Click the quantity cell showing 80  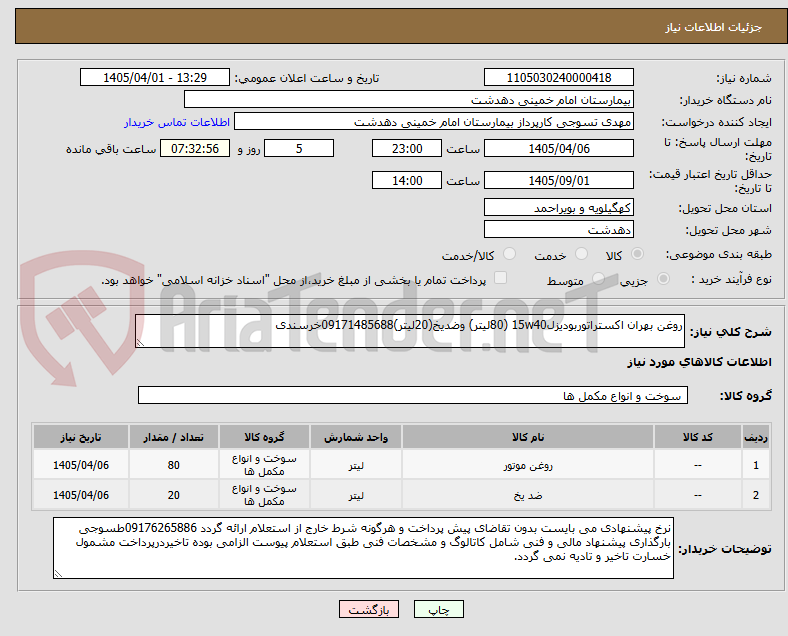click(173, 465)
